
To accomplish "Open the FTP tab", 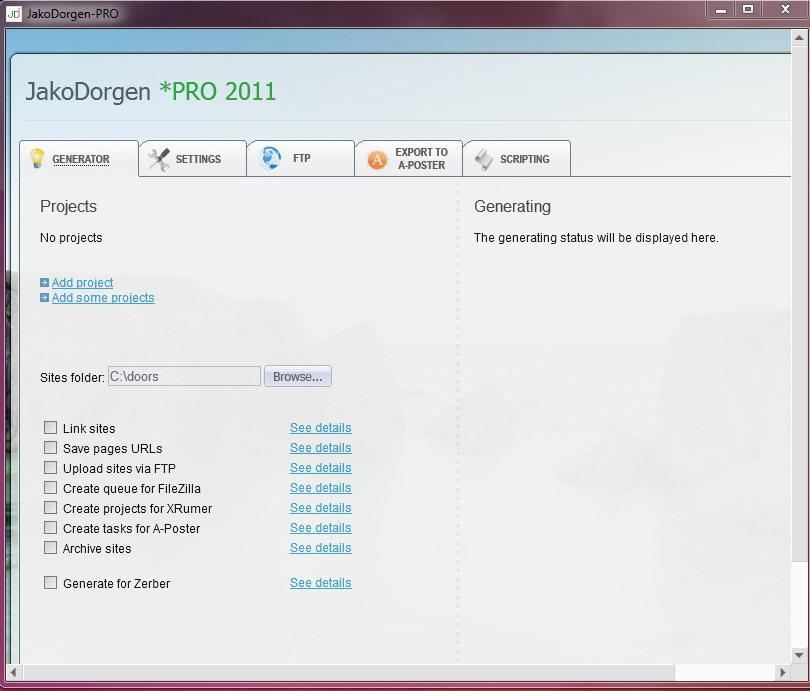I will [x=301, y=159].
